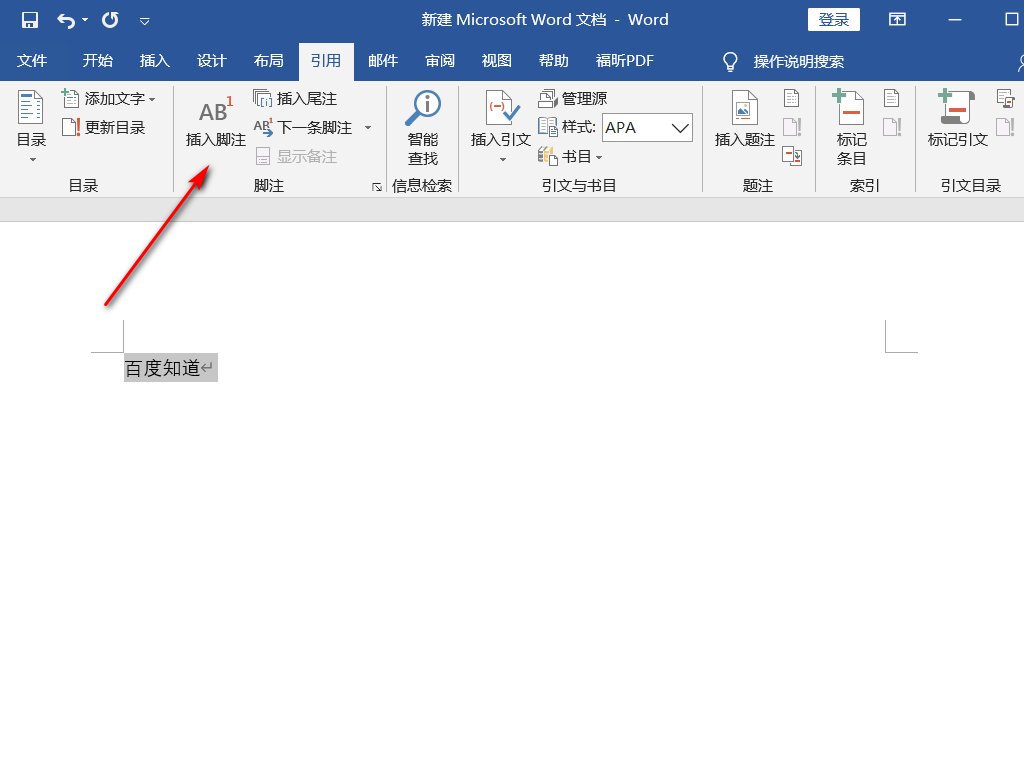Save document using the floppy disk icon
This screenshot has height=768, width=1024.
click(30, 20)
